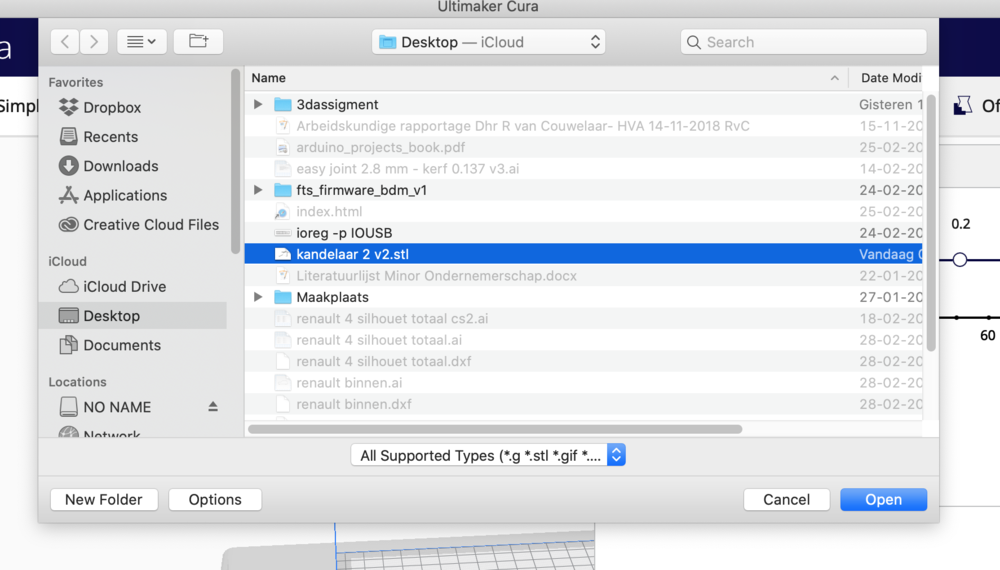
Task: Go forward with the right chevron button
Action: 94,42
